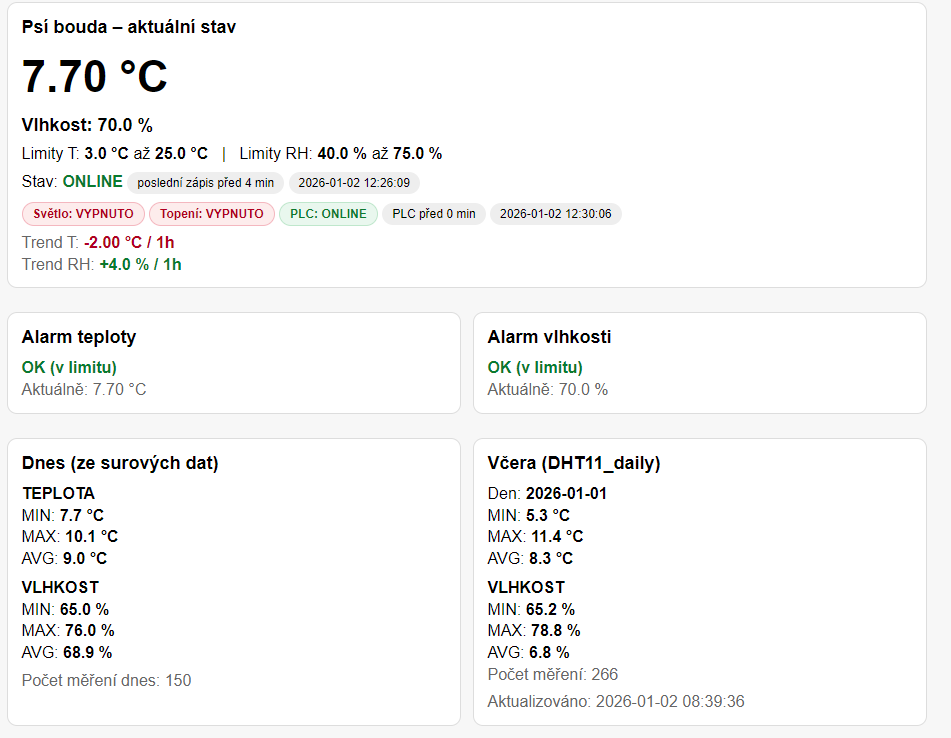
Task: Click the 'Počet měření dnes: 150' text
Action: pos(106,681)
